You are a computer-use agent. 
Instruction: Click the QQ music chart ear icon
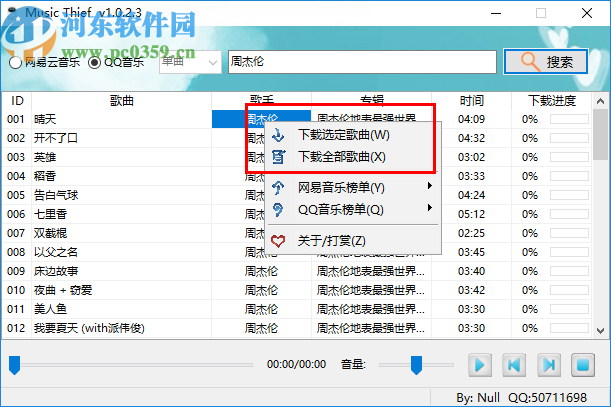(x=278, y=210)
